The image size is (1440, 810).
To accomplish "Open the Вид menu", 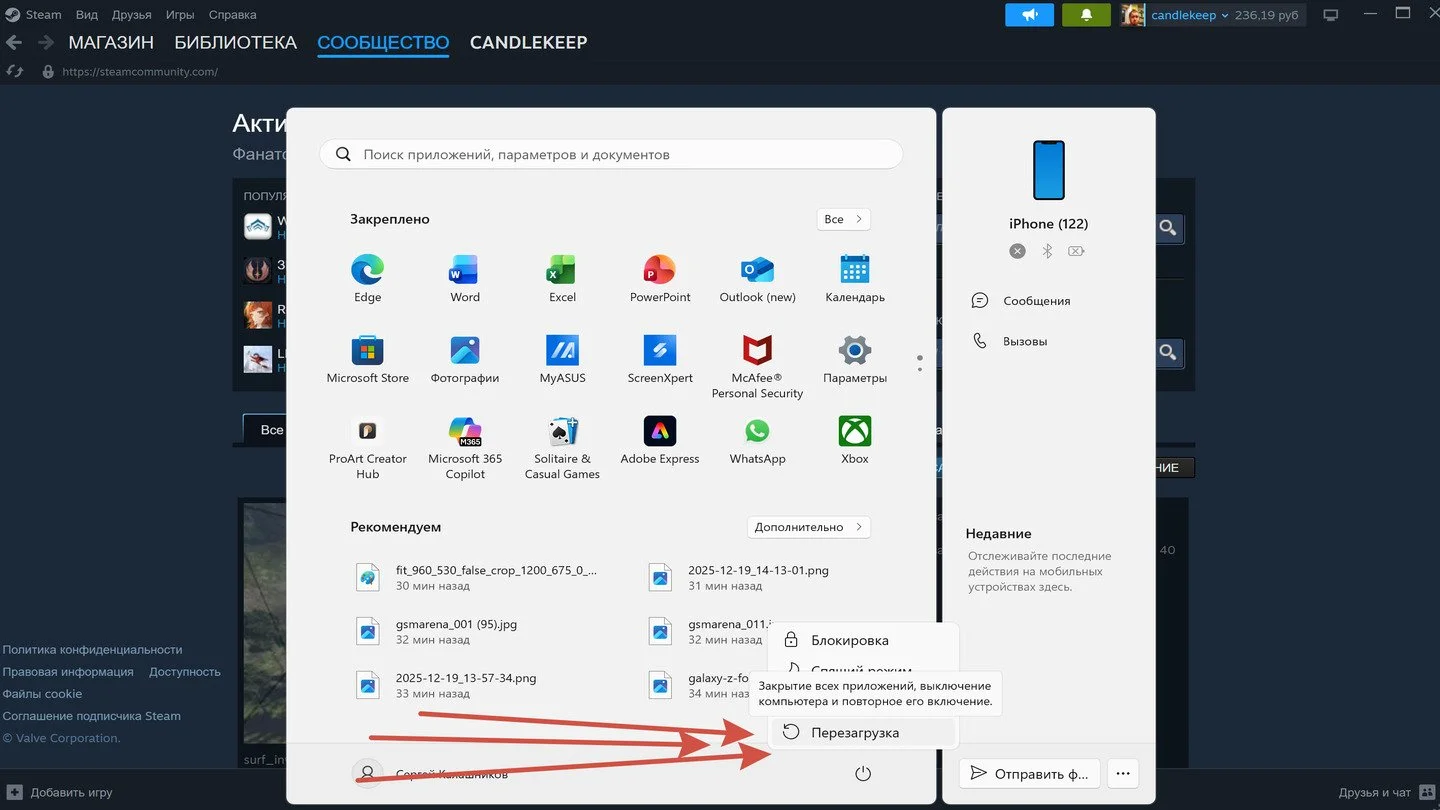I will [87, 15].
